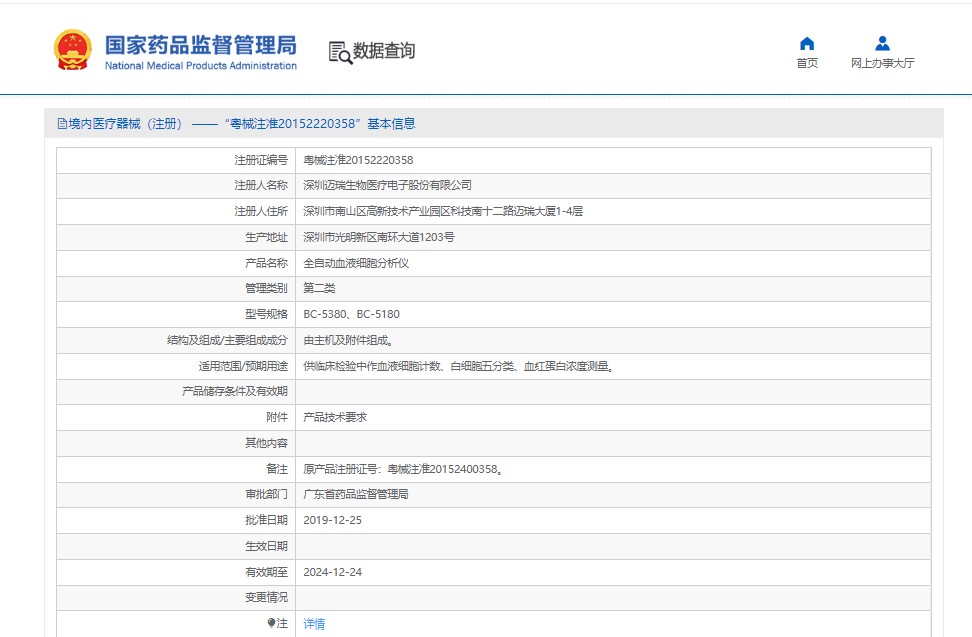Click the document icon before 境内医疗器械
The width and height of the screenshot is (972, 637).
click(61, 124)
